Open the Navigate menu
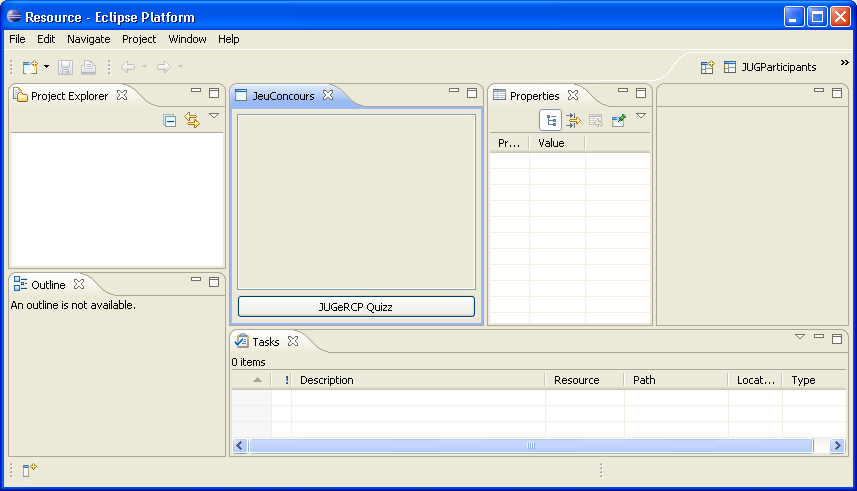 click(89, 39)
